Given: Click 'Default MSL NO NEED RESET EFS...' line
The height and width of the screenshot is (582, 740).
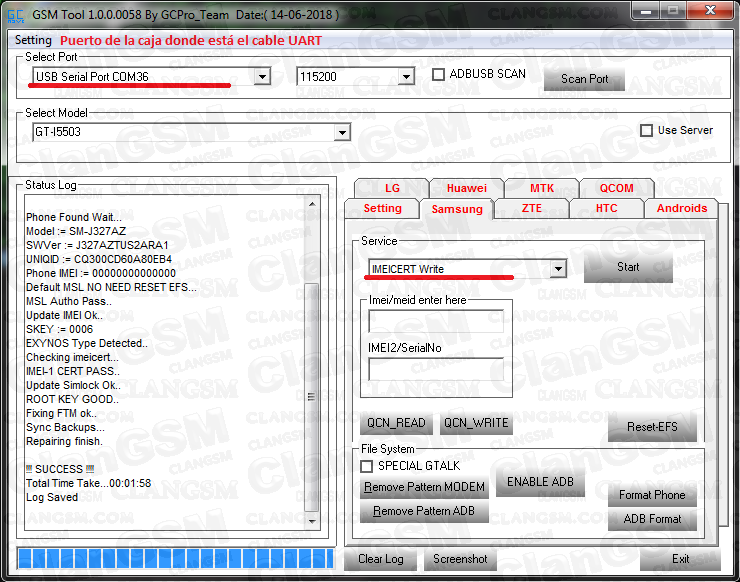Looking at the screenshot, I should tap(111, 287).
